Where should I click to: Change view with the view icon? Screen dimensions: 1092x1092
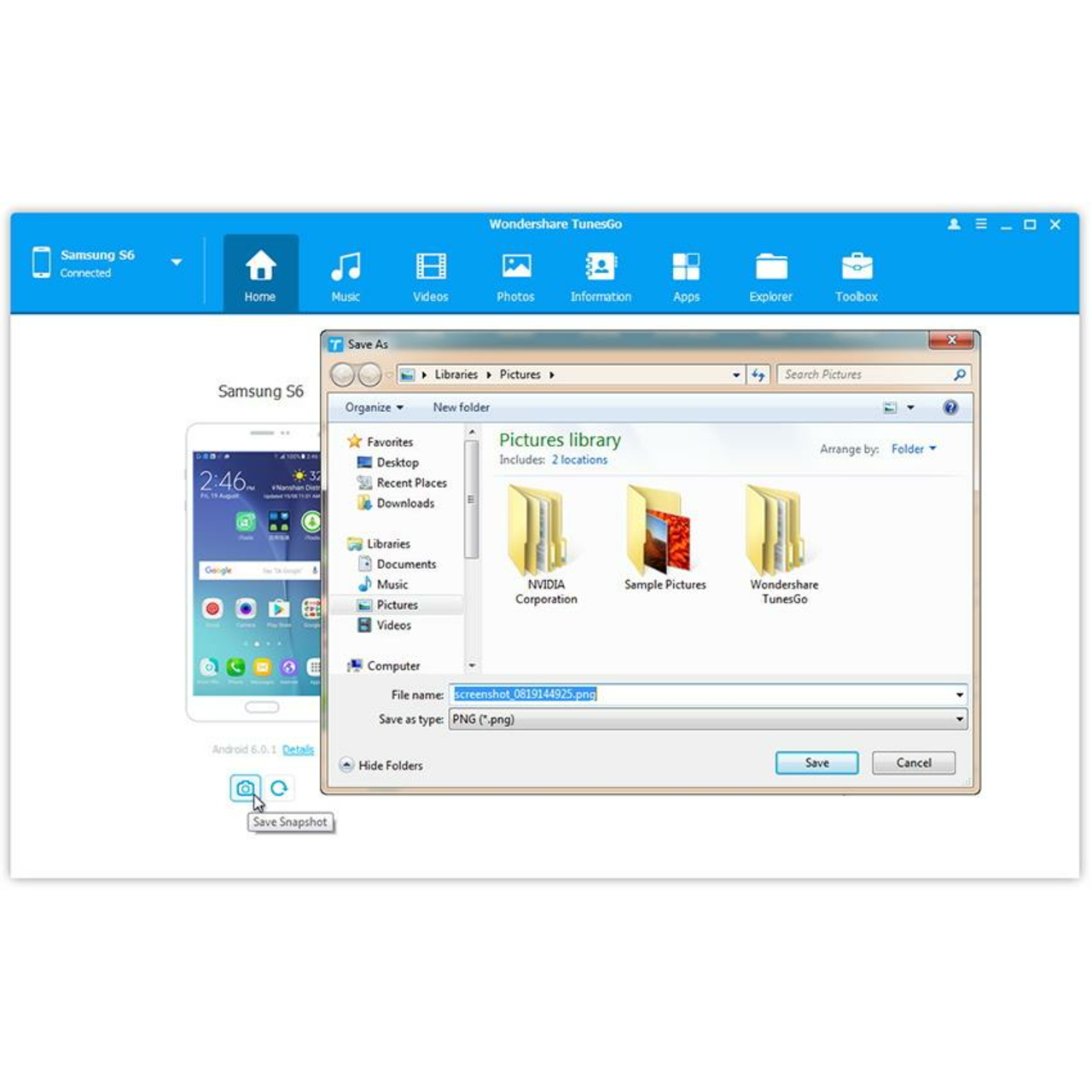(x=890, y=408)
